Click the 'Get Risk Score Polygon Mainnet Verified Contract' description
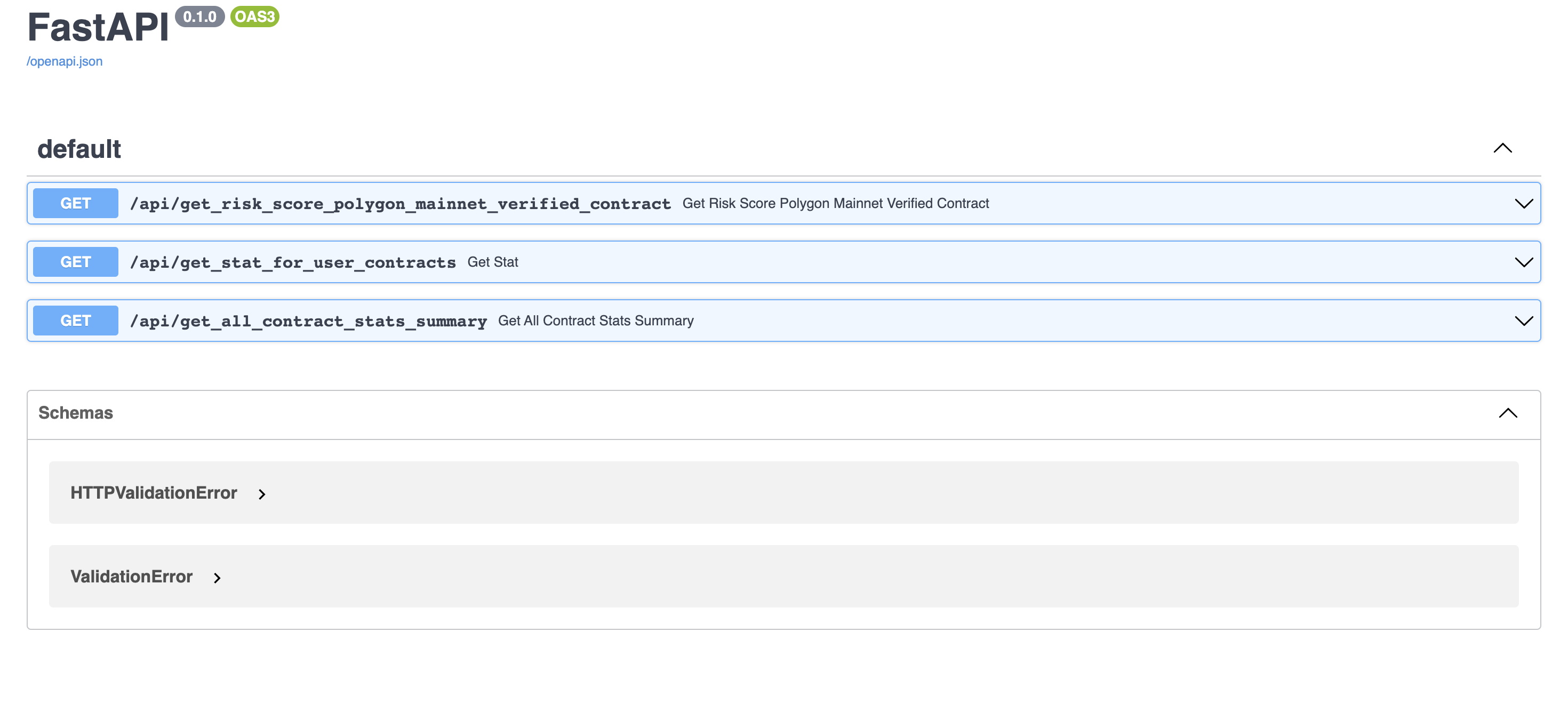Image resolution: width=1568 pixels, height=704 pixels. [836, 203]
